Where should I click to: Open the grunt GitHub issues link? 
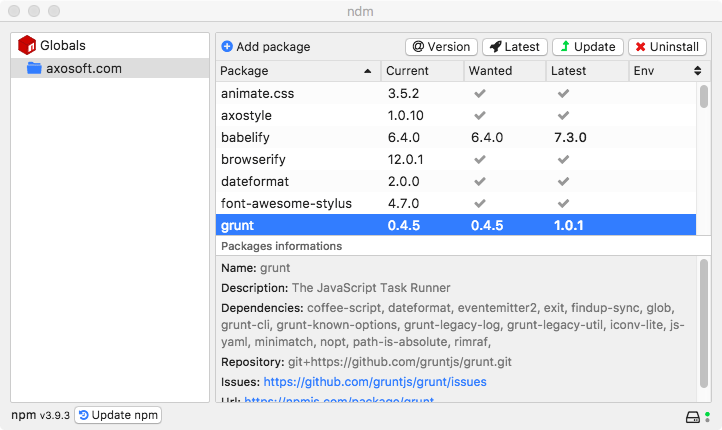pos(375,382)
